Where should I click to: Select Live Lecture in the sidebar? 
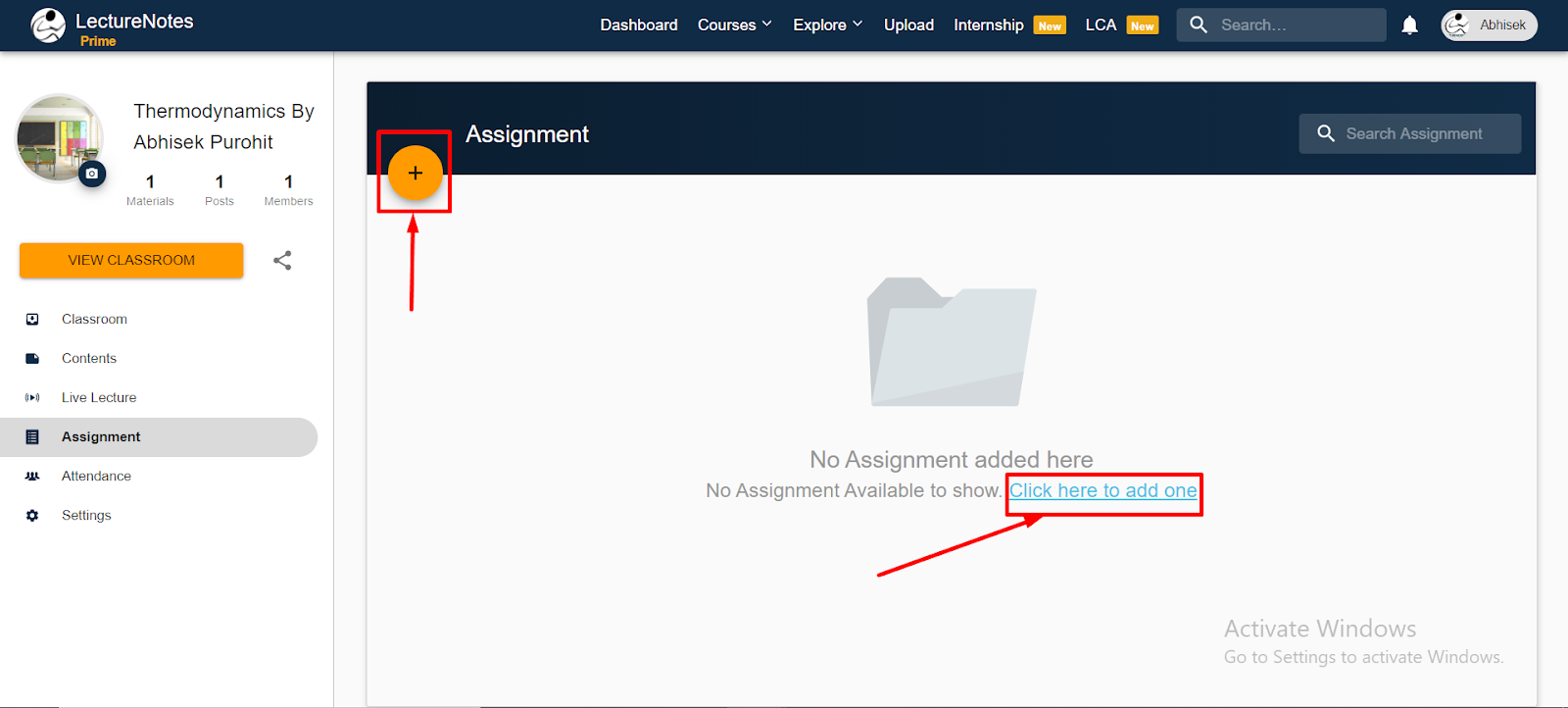coord(159,397)
